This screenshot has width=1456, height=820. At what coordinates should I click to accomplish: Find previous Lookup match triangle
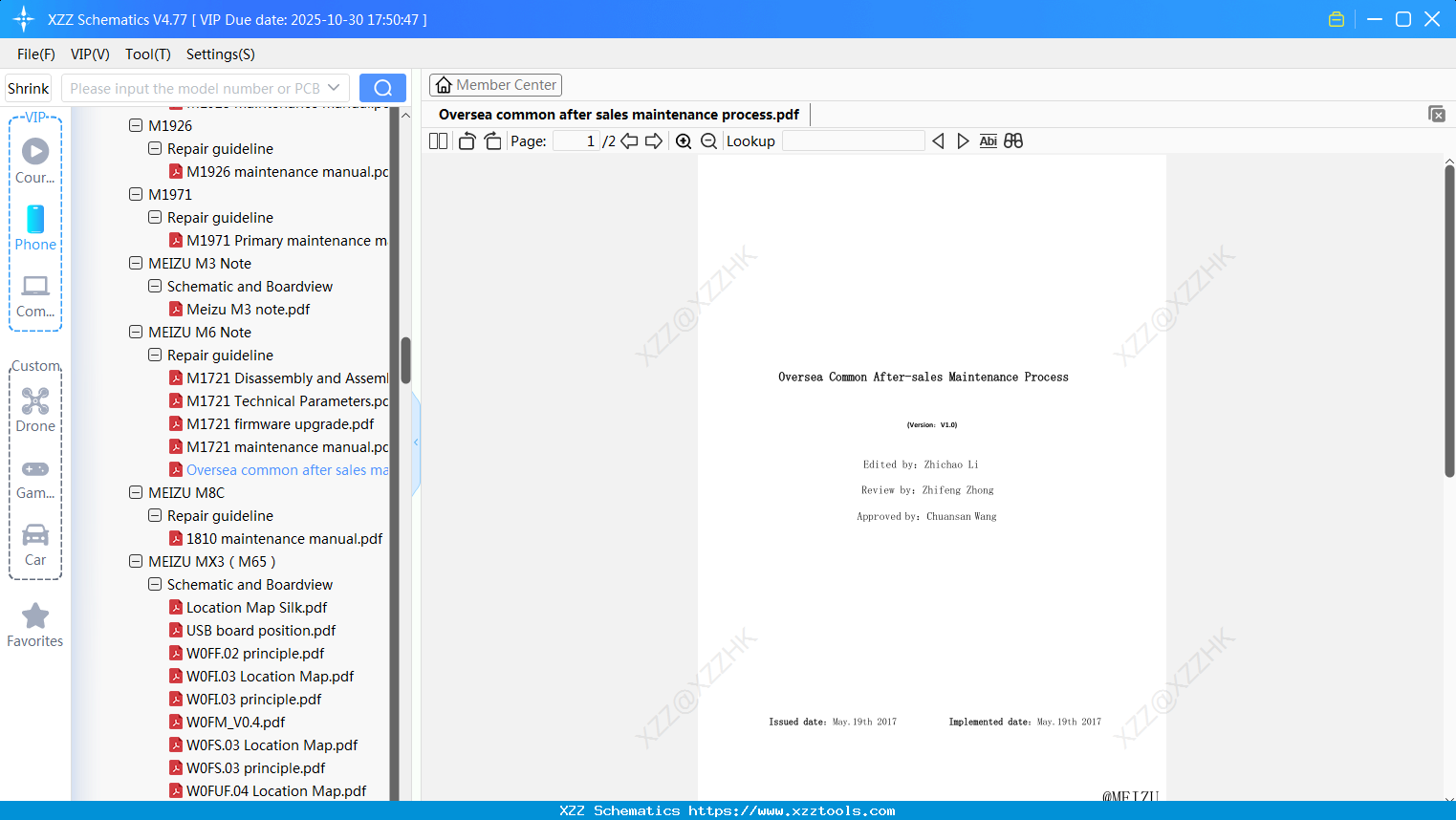(x=938, y=141)
